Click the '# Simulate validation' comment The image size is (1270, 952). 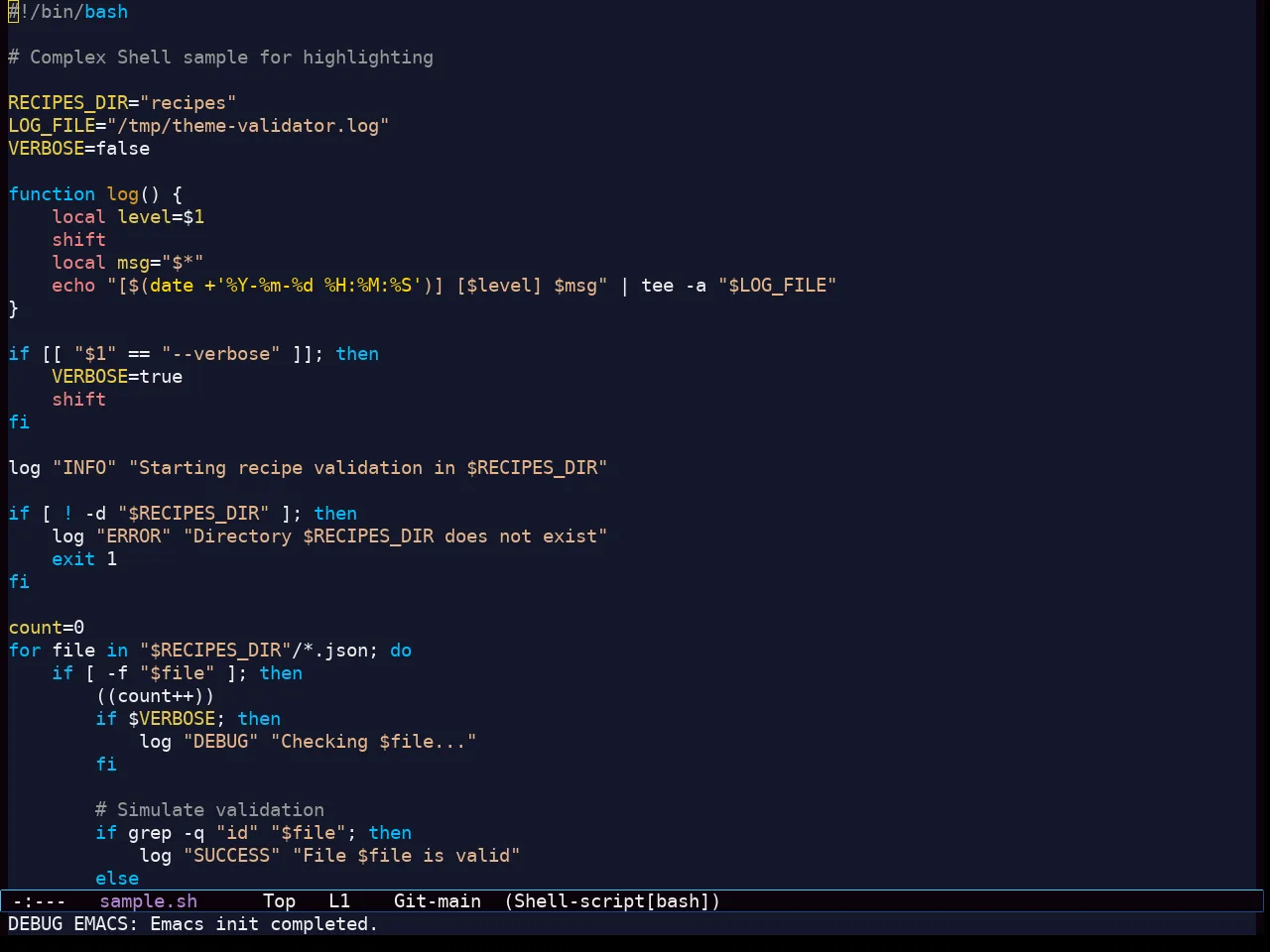209,810
